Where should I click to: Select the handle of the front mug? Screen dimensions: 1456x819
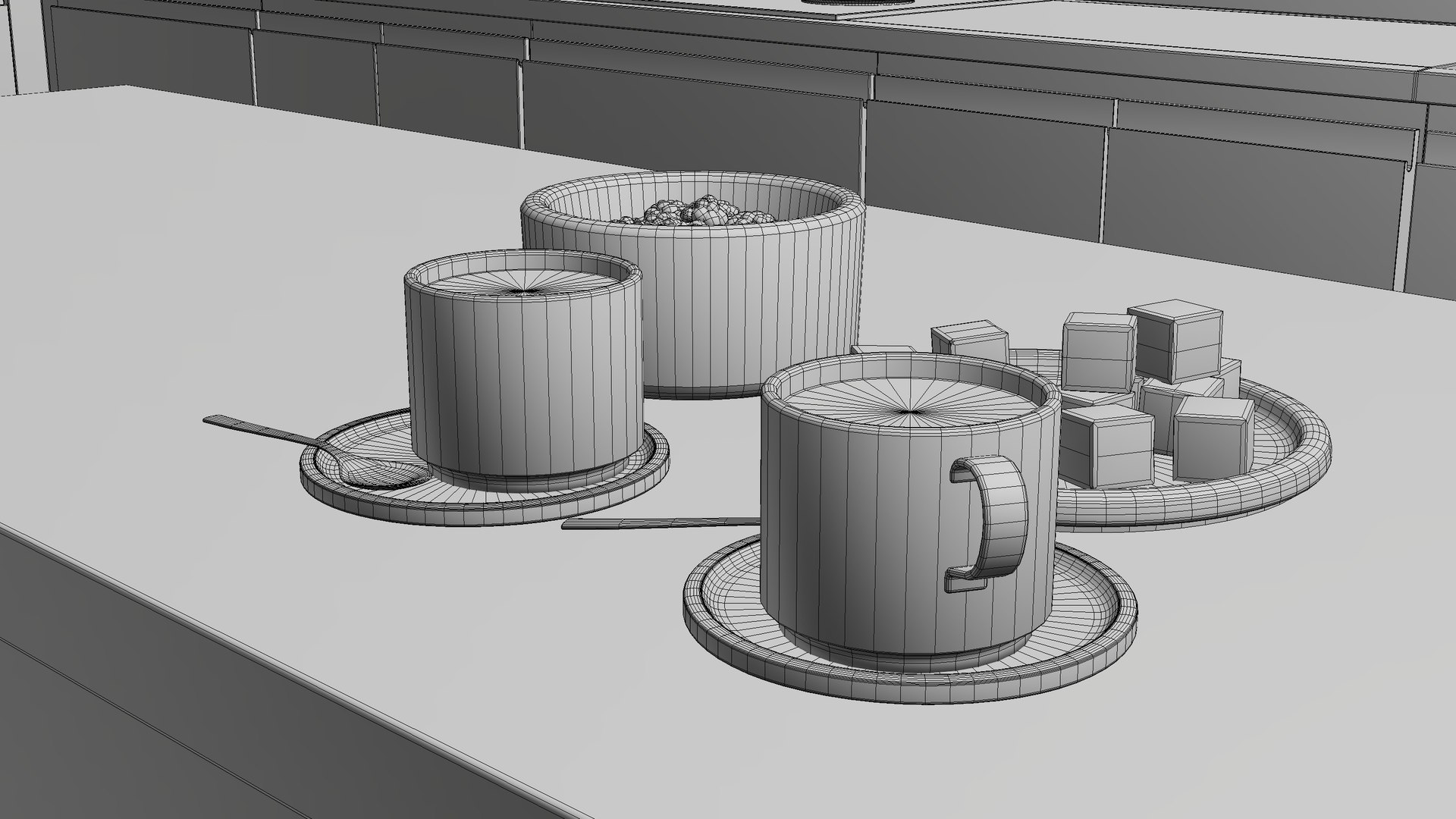988,525
